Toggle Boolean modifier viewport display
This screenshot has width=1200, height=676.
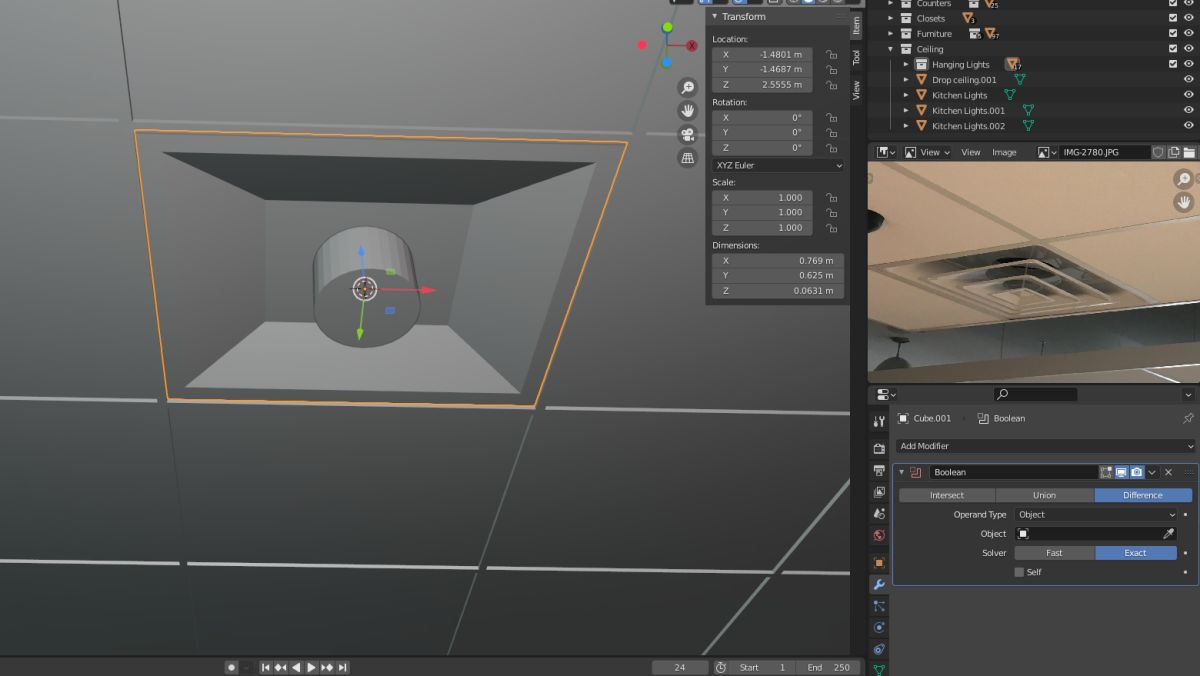pyautogui.click(x=1121, y=472)
